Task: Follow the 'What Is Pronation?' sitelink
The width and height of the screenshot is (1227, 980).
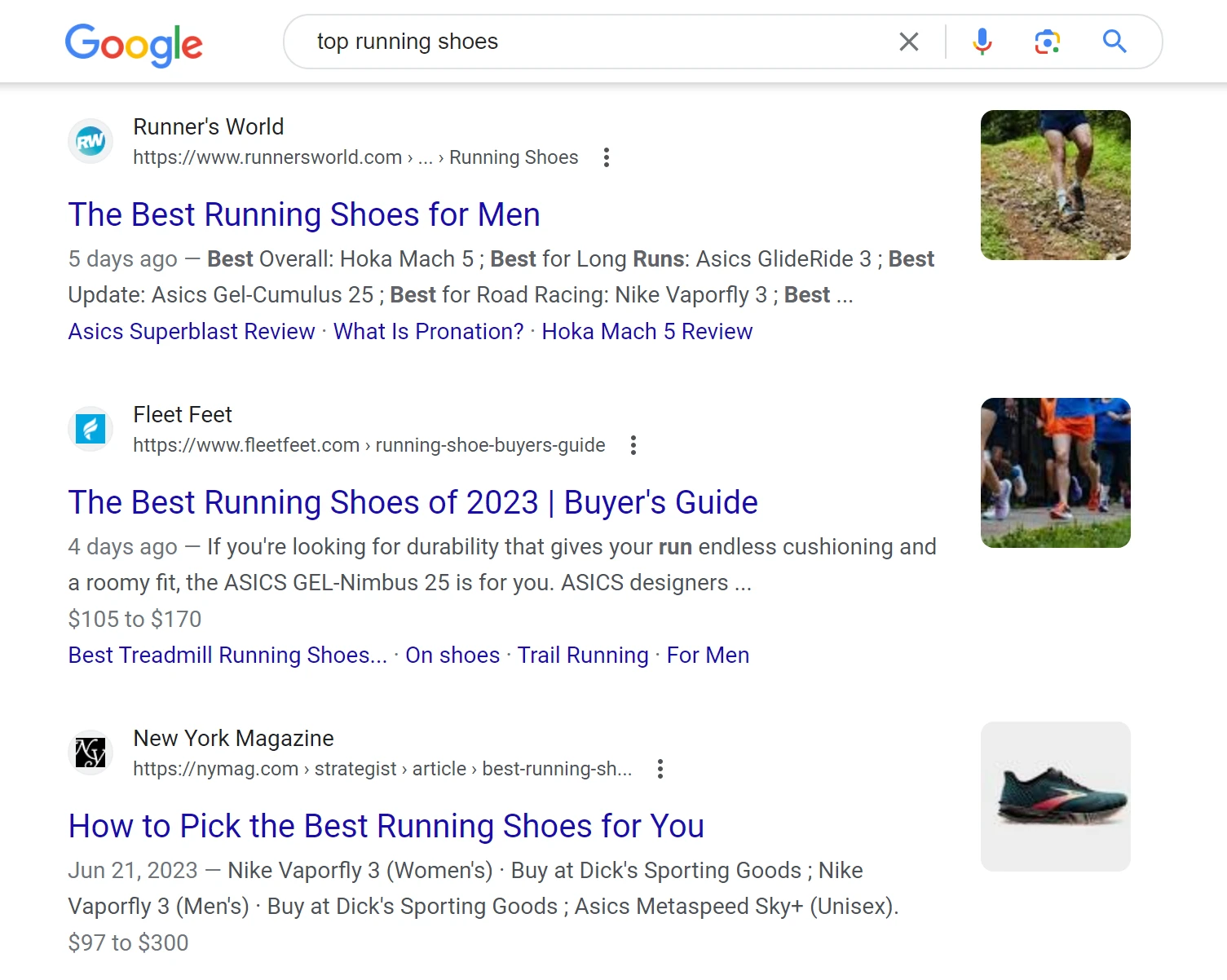Action: click(x=429, y=332)
